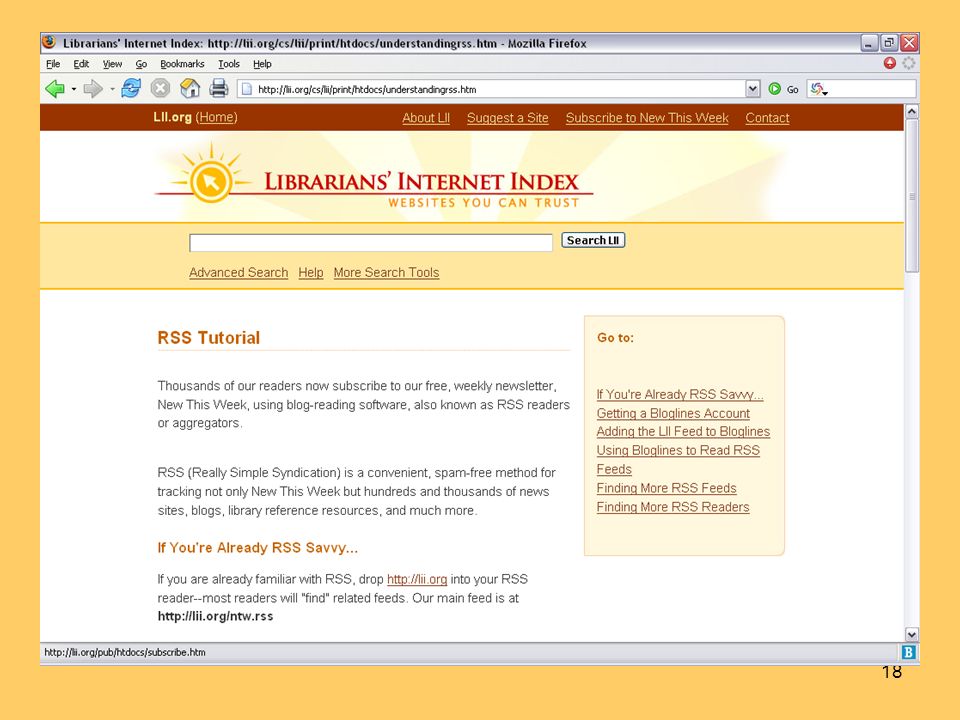Follow the http://lii.org link in the text

417,579
